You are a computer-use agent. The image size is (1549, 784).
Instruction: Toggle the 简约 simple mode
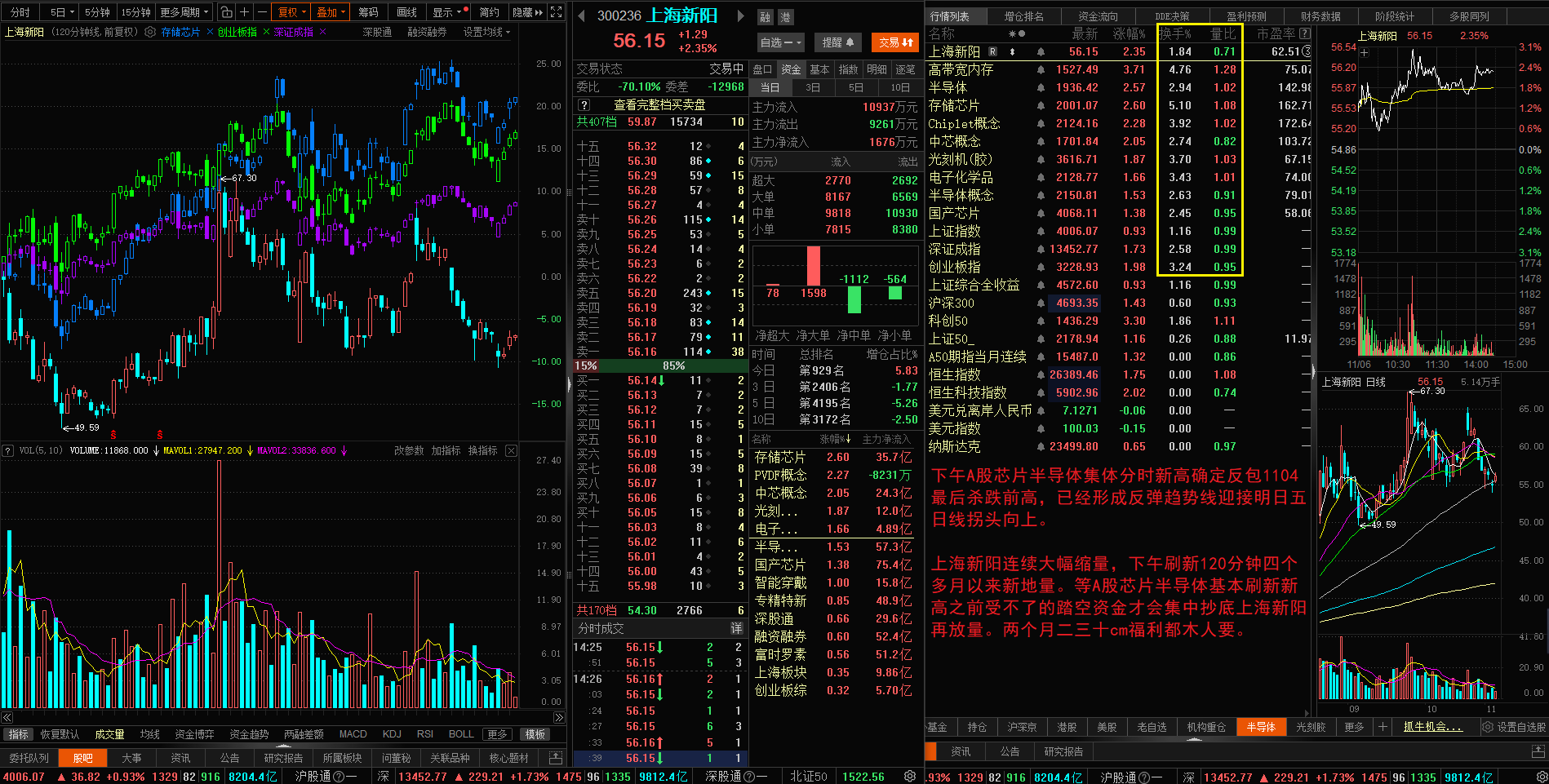pyautogui.click(x=489, y=12)
